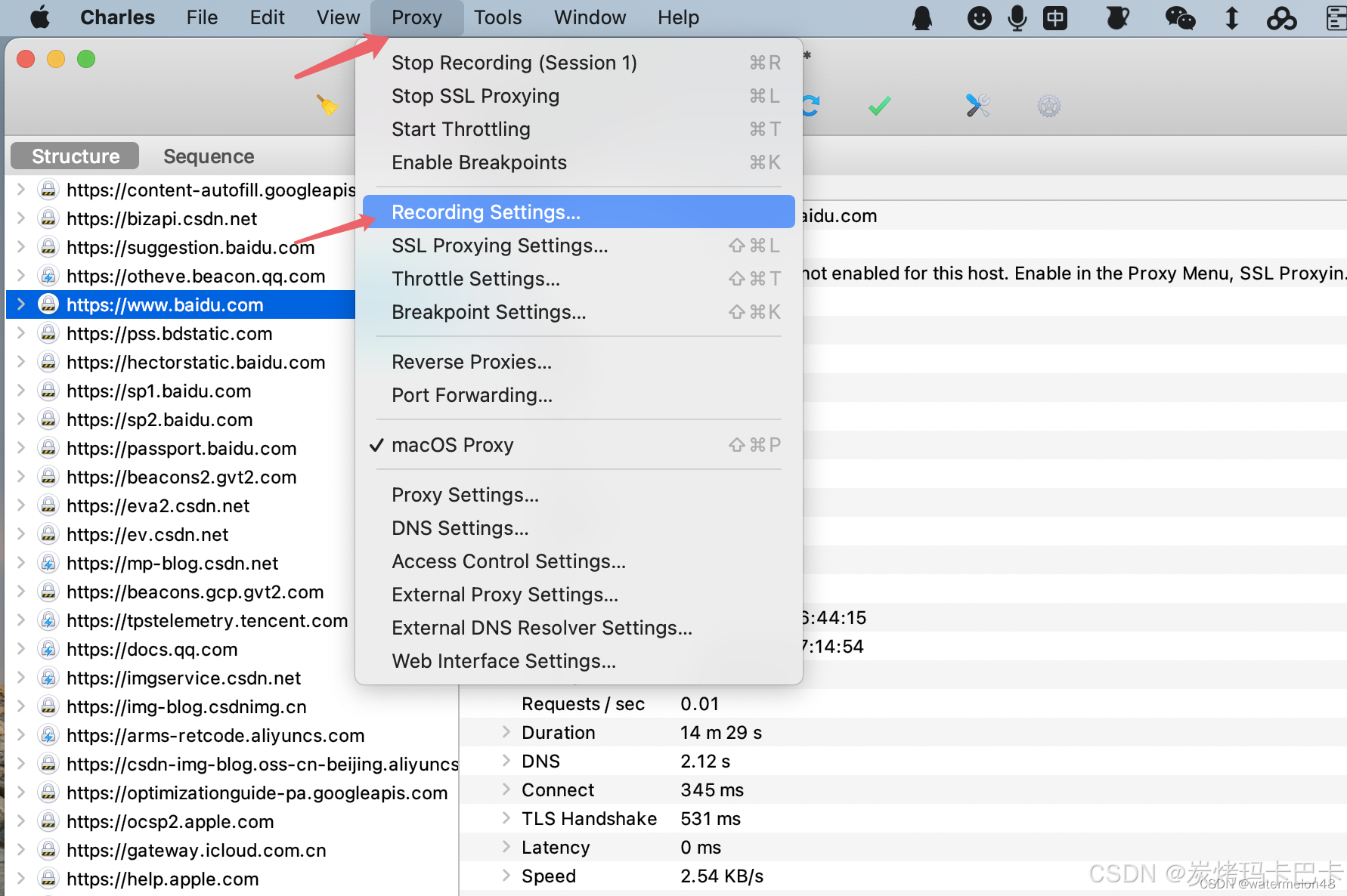Open Proxy Settings... menu item
1347x896 pixels.
click(x=578, y=495)
